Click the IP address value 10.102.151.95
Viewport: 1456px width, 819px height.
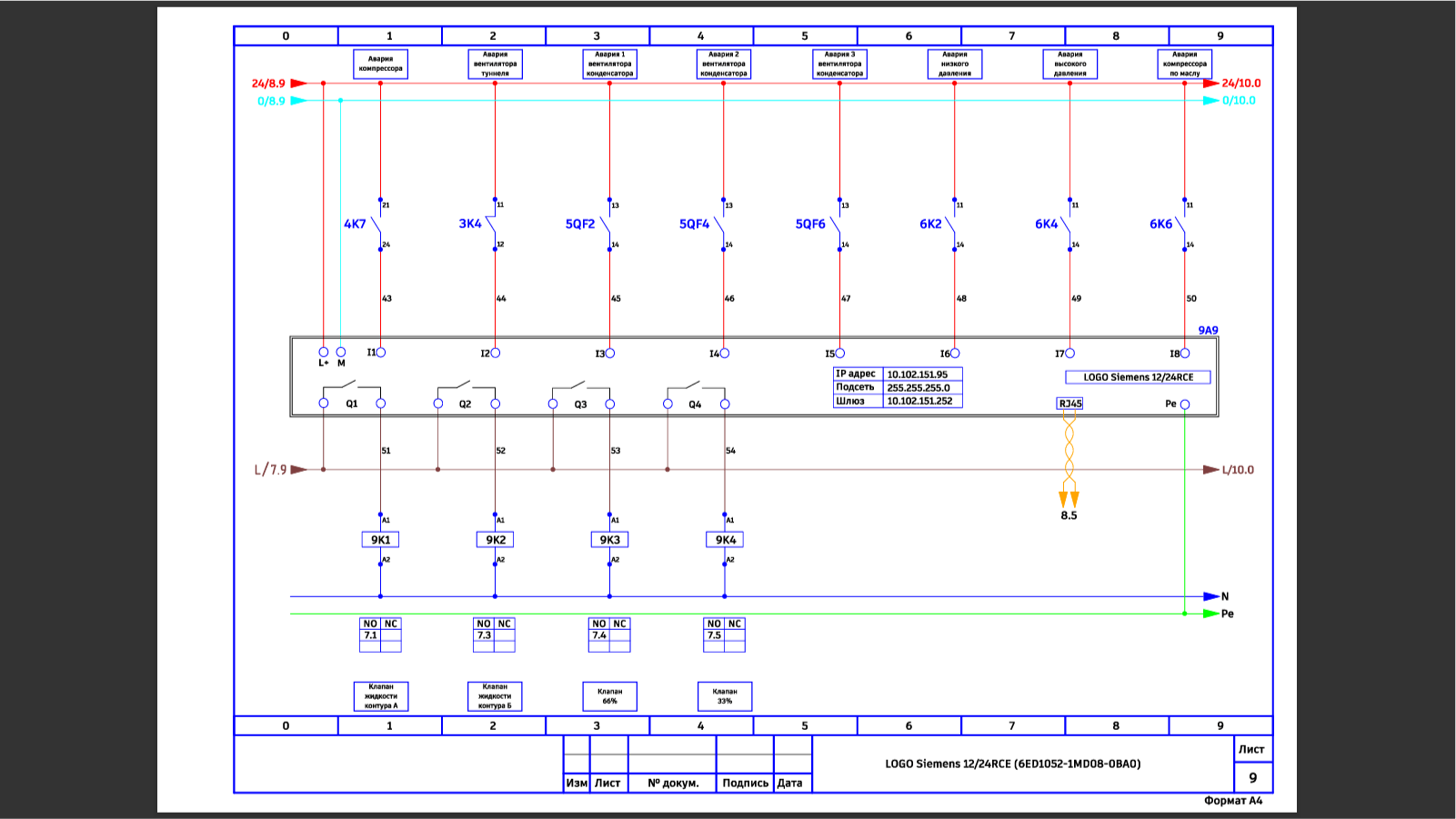pos(918,375)
